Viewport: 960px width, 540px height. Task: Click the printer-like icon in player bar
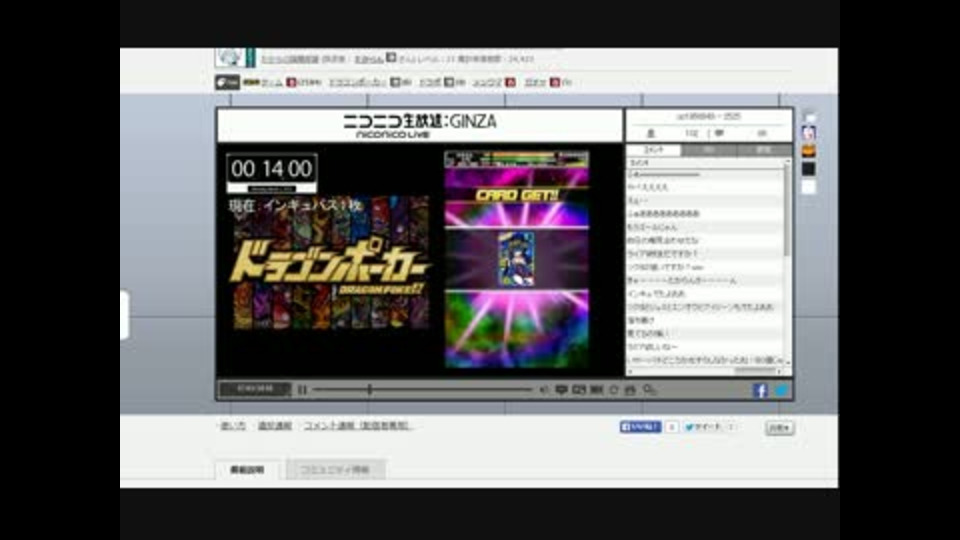630,389
